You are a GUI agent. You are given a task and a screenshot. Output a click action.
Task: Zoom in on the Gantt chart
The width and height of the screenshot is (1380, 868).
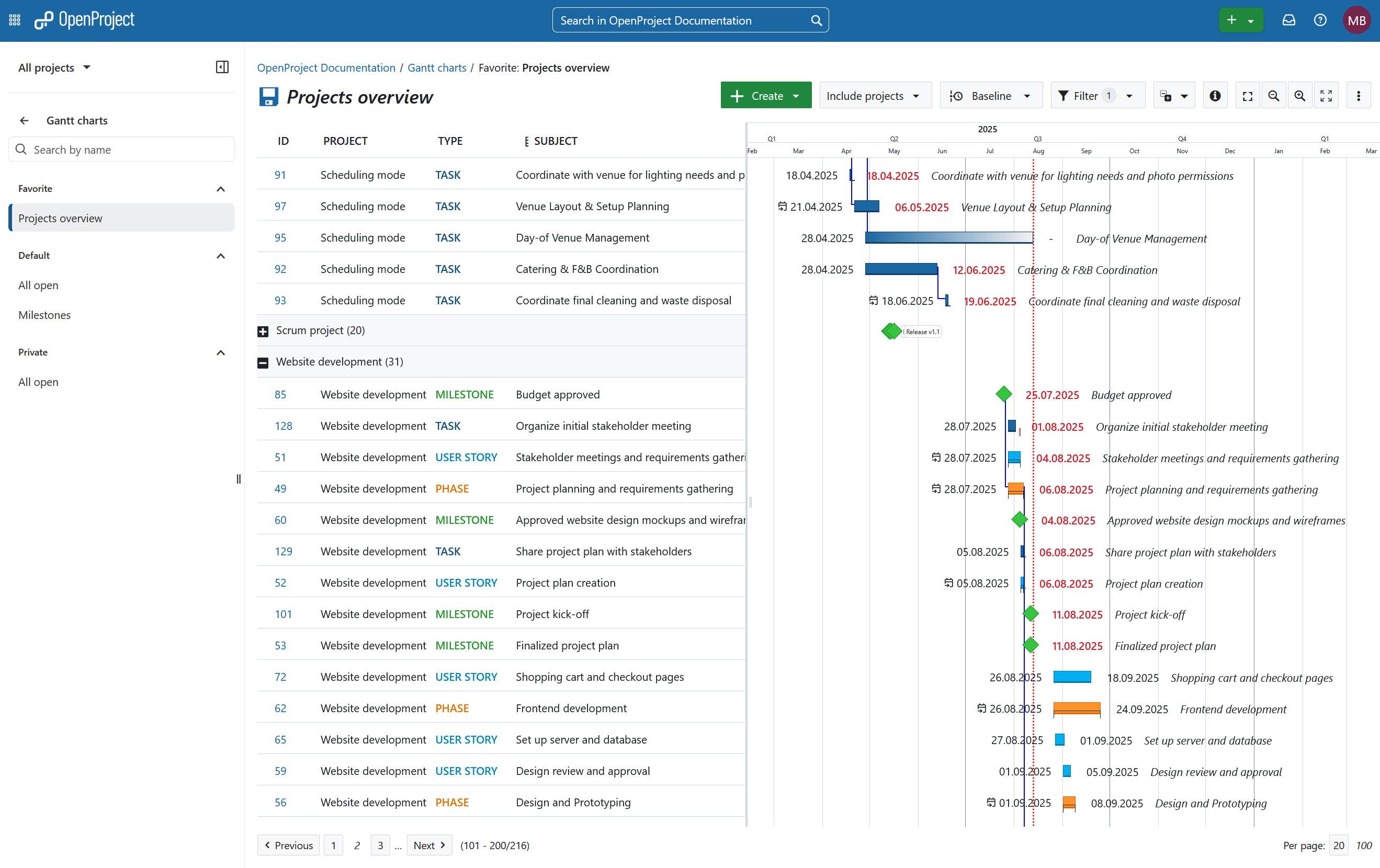click(x=1300, y=95)
